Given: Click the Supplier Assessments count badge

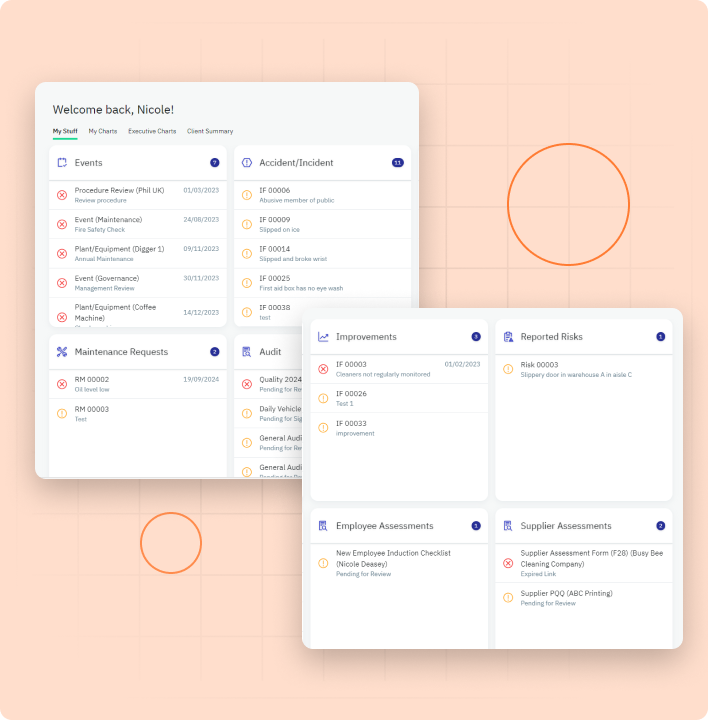Looking at the screenshot, I should pyautogui.click(x=661, y=526).
